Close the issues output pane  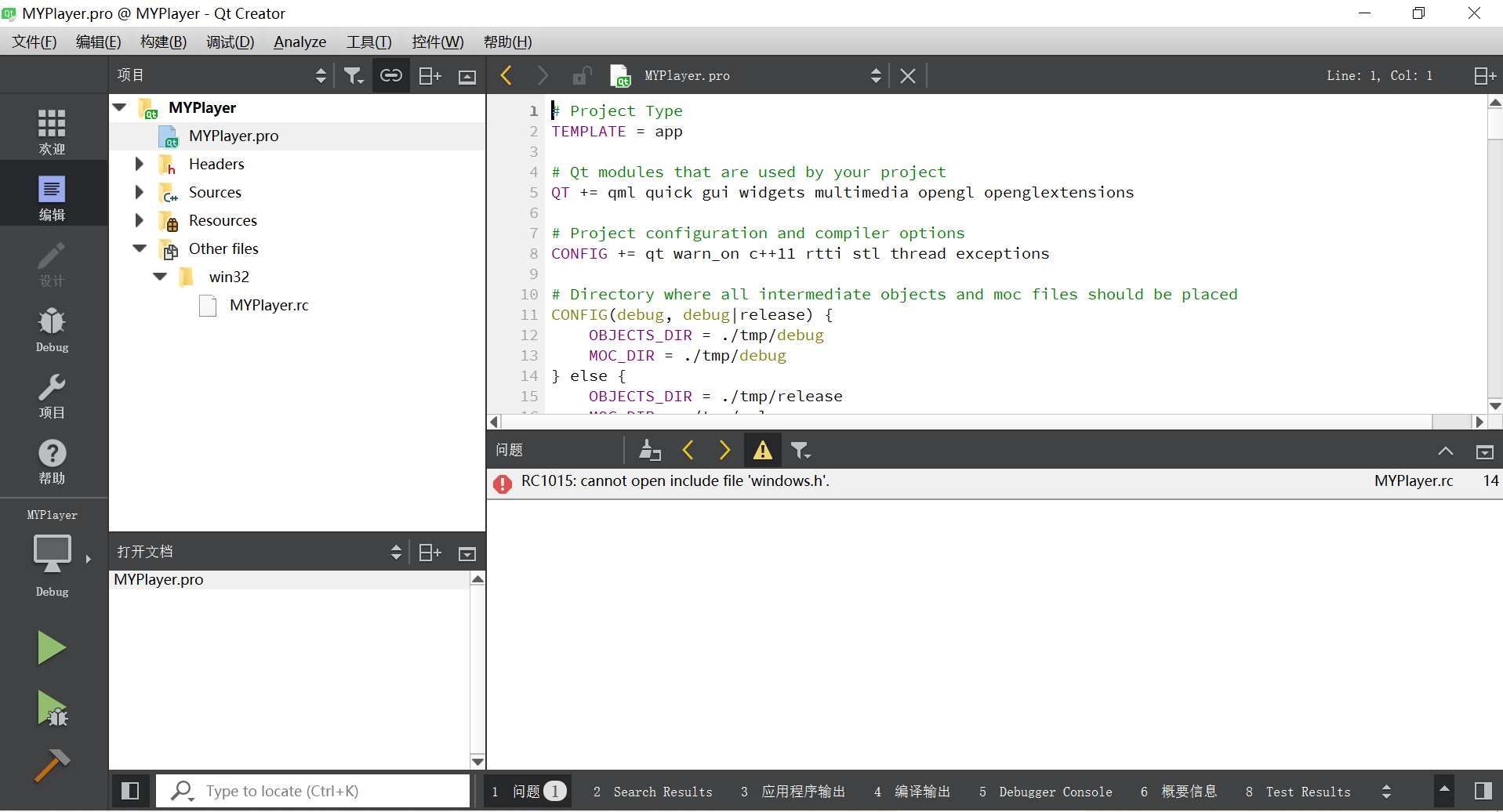point(1485,451)
